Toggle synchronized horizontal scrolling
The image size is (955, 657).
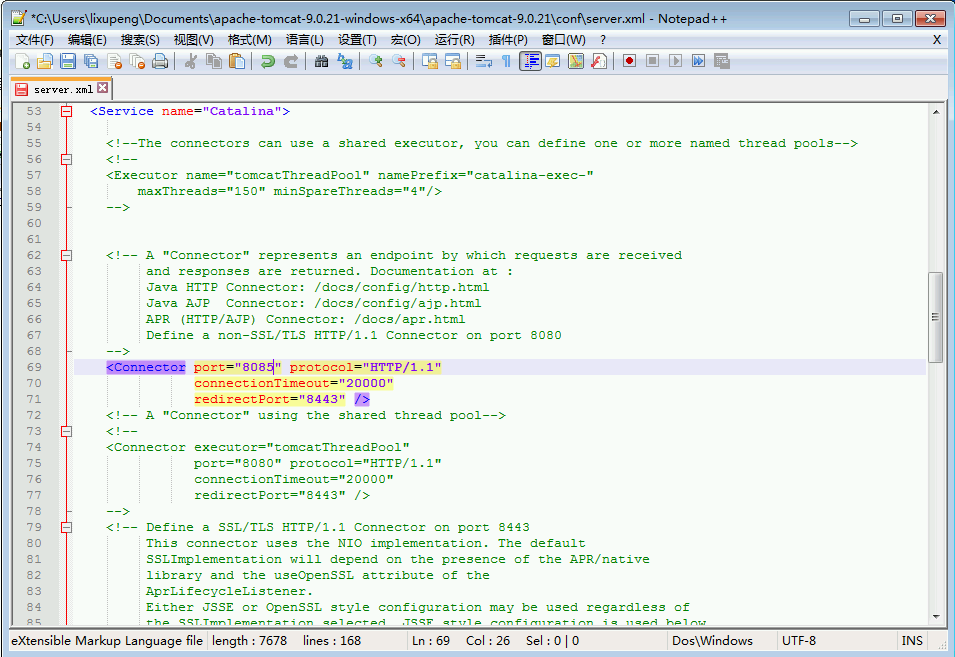click(x=453, y=61)
